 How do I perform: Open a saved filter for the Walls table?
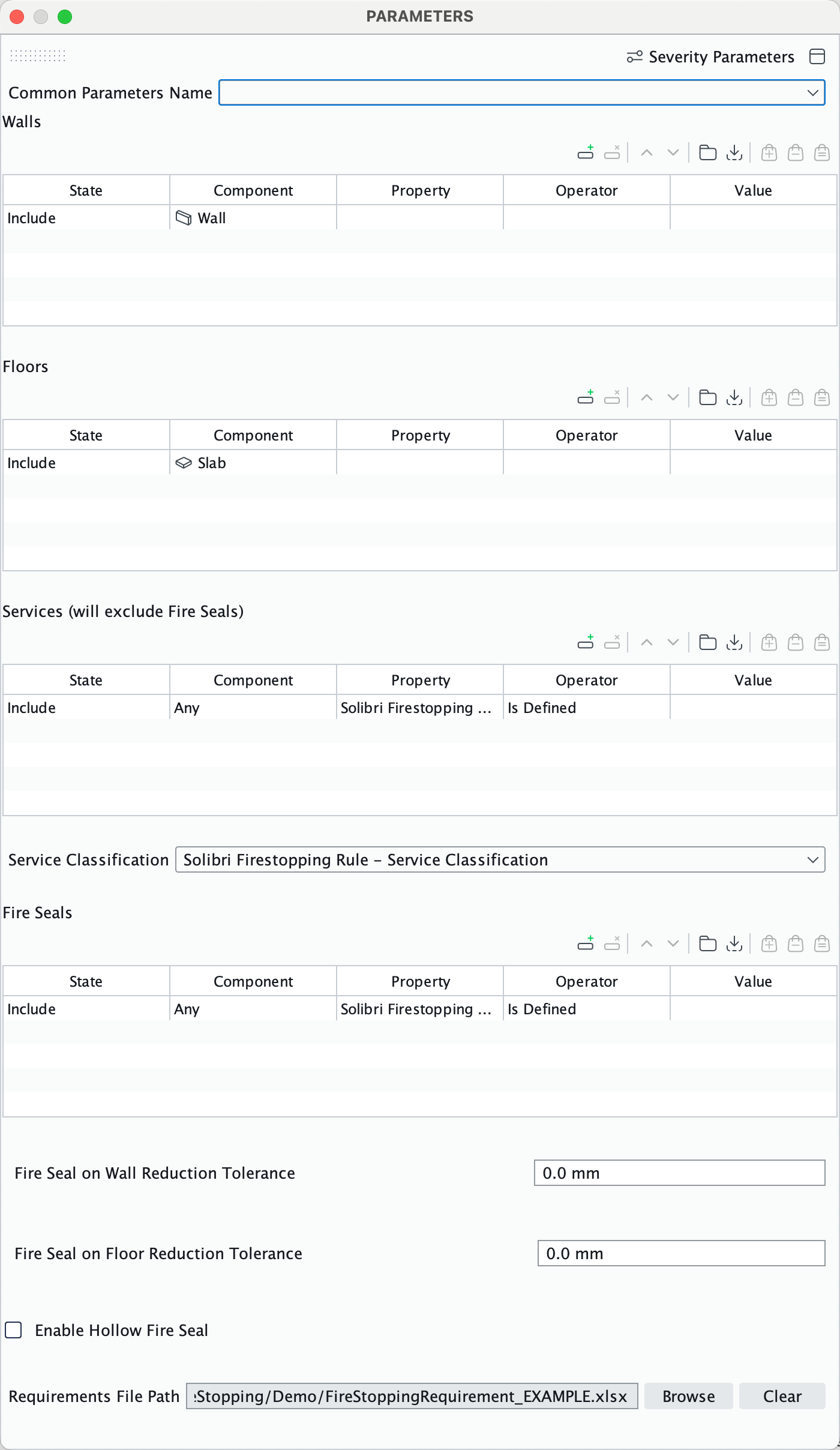point(708,152)
